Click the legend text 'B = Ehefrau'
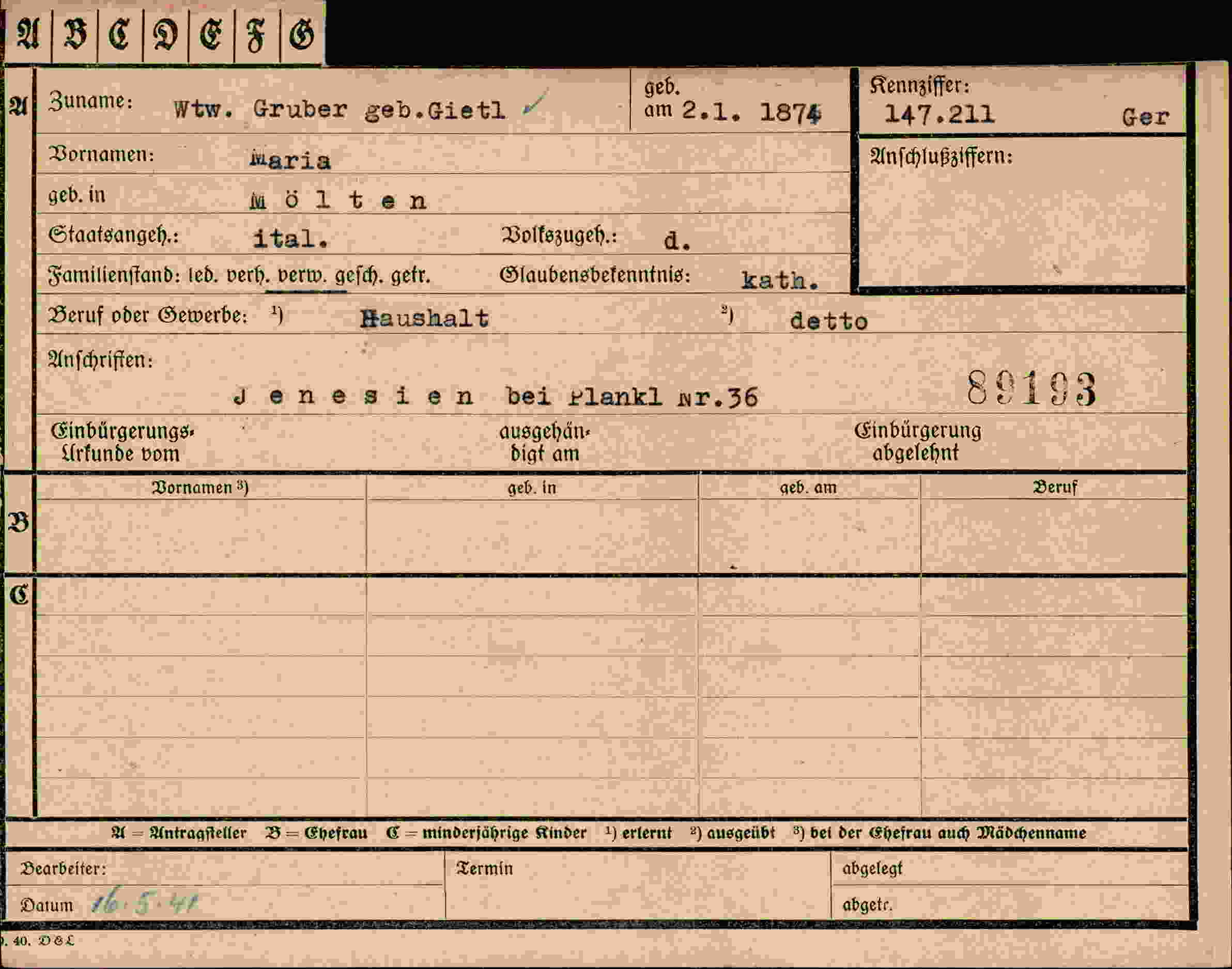The image size is (1232, 969). pos(316,833)
